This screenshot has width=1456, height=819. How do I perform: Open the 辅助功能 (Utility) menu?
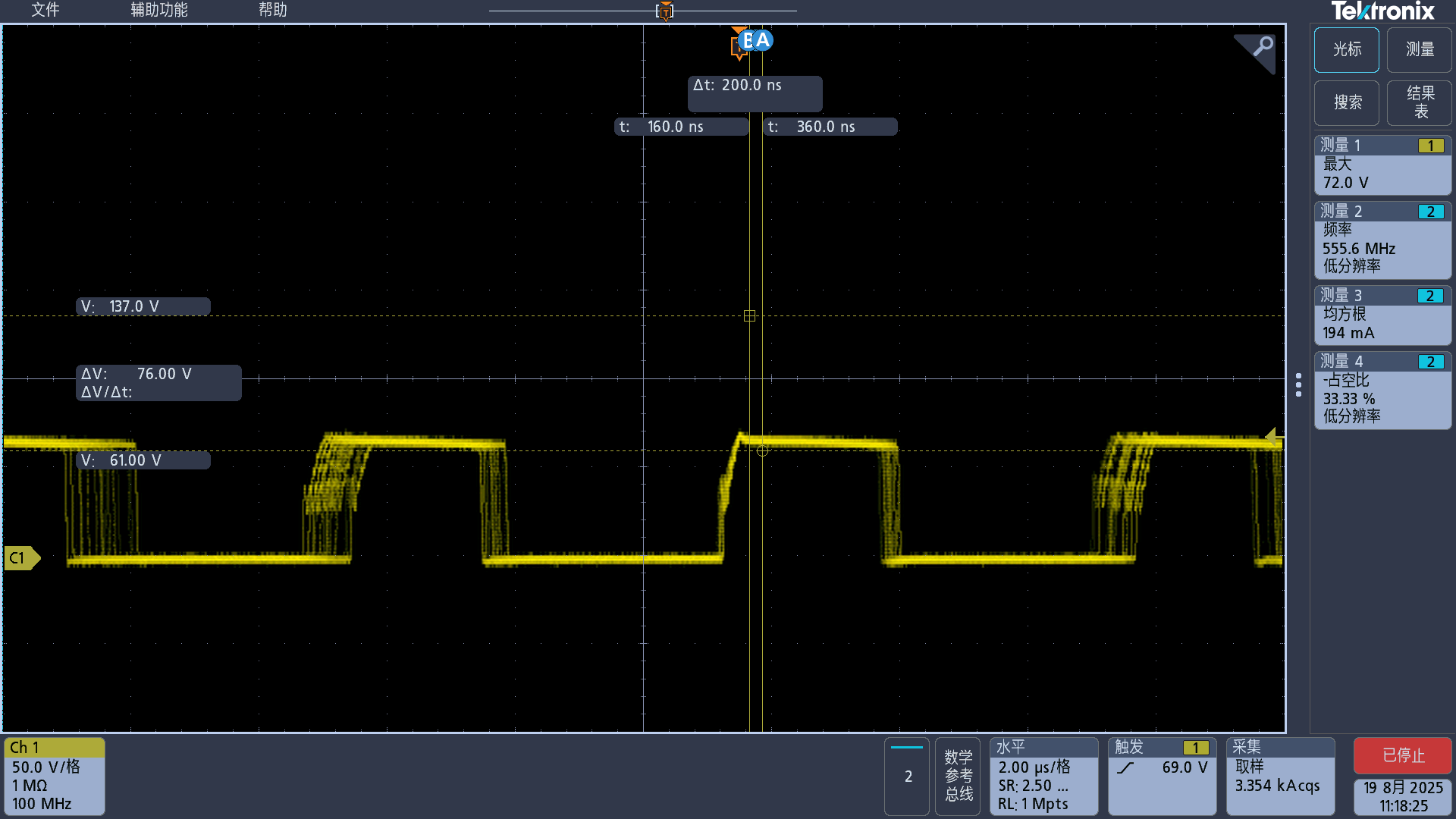158,10
